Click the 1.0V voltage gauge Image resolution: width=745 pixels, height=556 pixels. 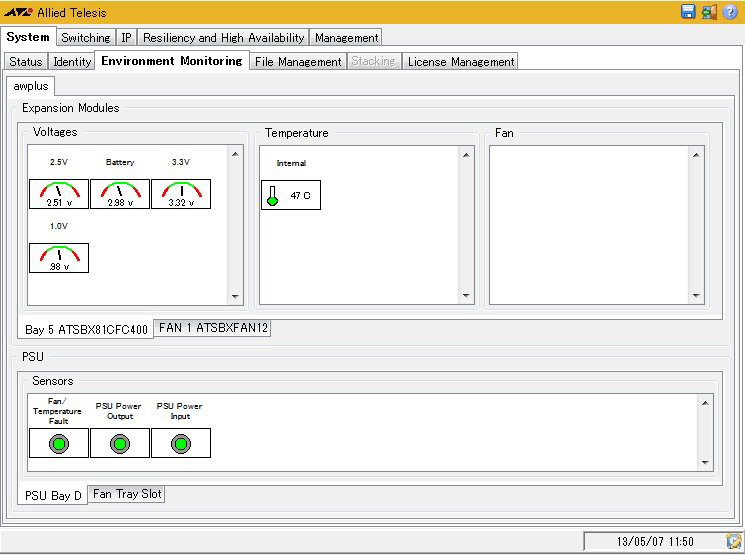click(x=59, y=258)
